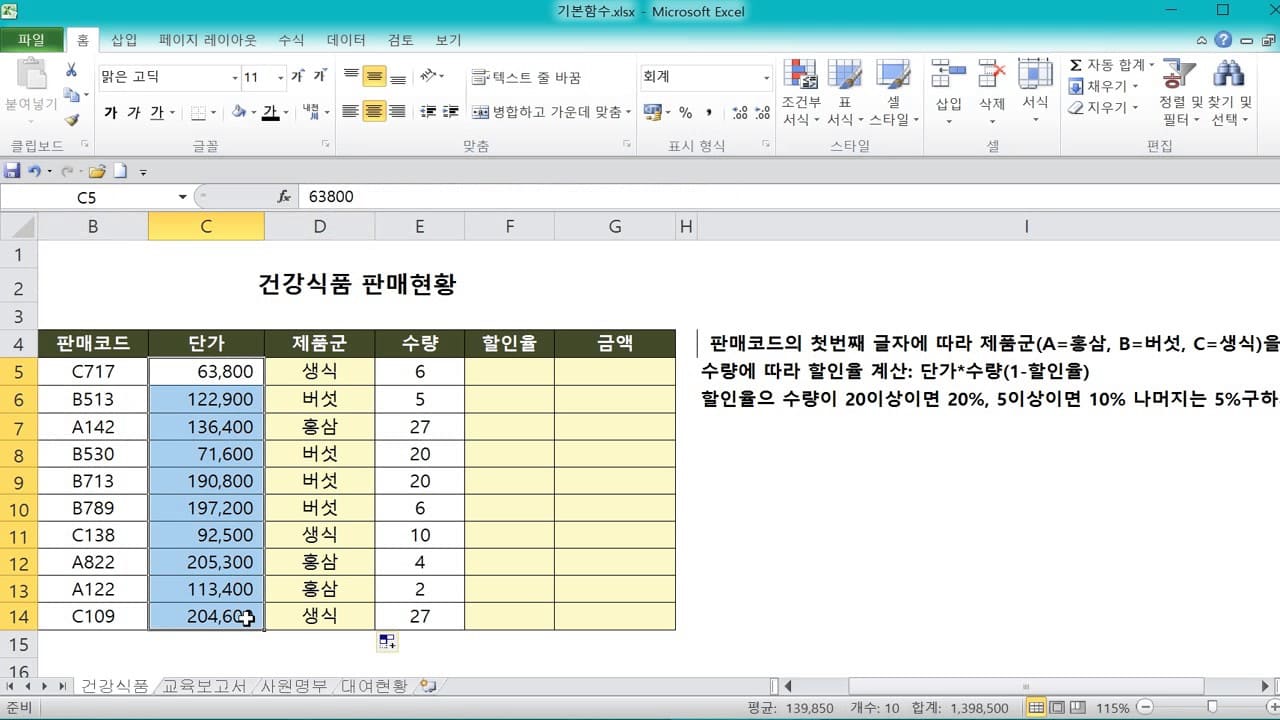Expand the AutoSum (자동 합계) dropdown arrow
This screenshot has height=720, width=1280.
[1152, 65]
